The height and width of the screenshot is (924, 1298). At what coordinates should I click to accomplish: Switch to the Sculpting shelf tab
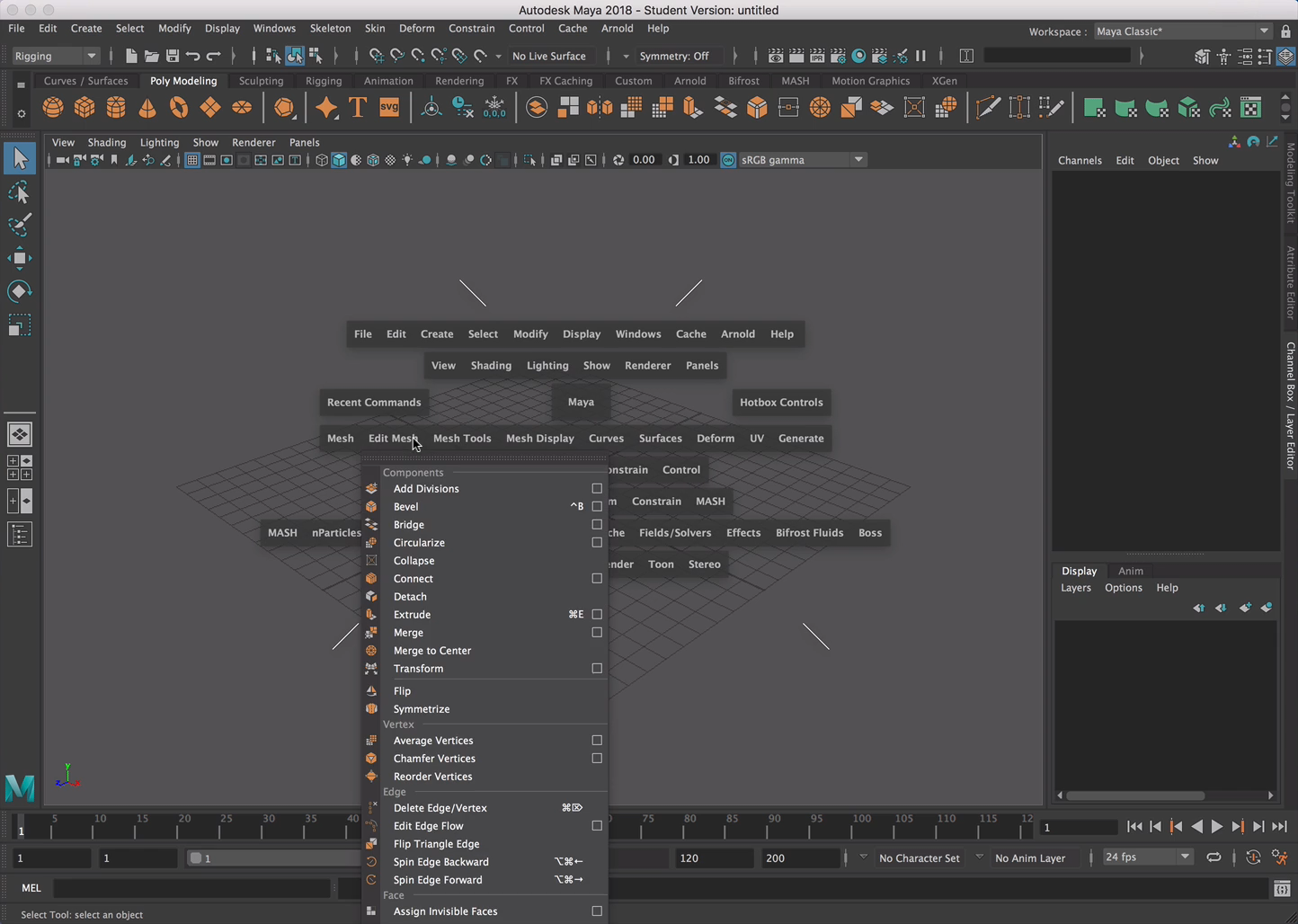point(261,81)
